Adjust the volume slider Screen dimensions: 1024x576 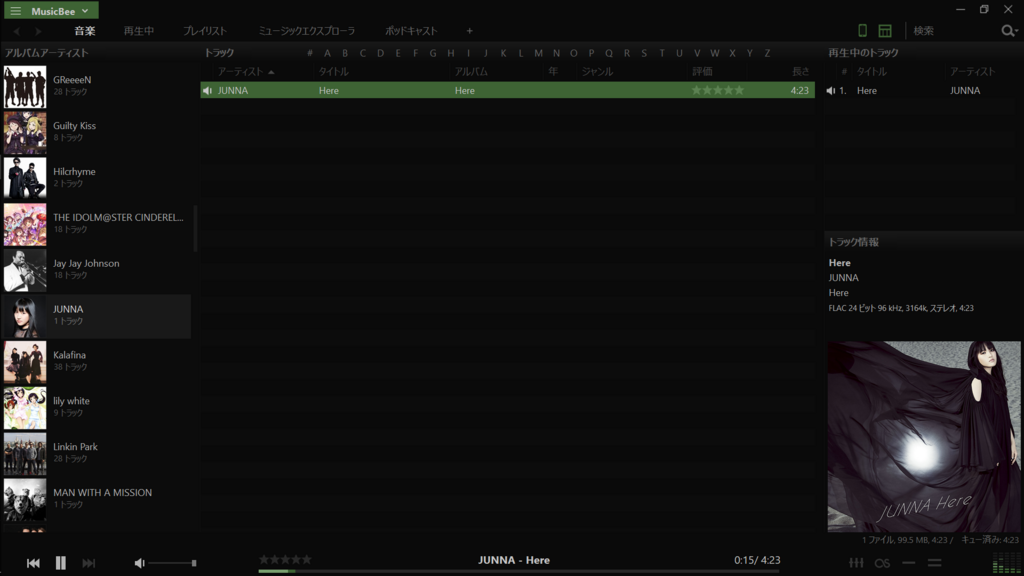click(173, 563)
